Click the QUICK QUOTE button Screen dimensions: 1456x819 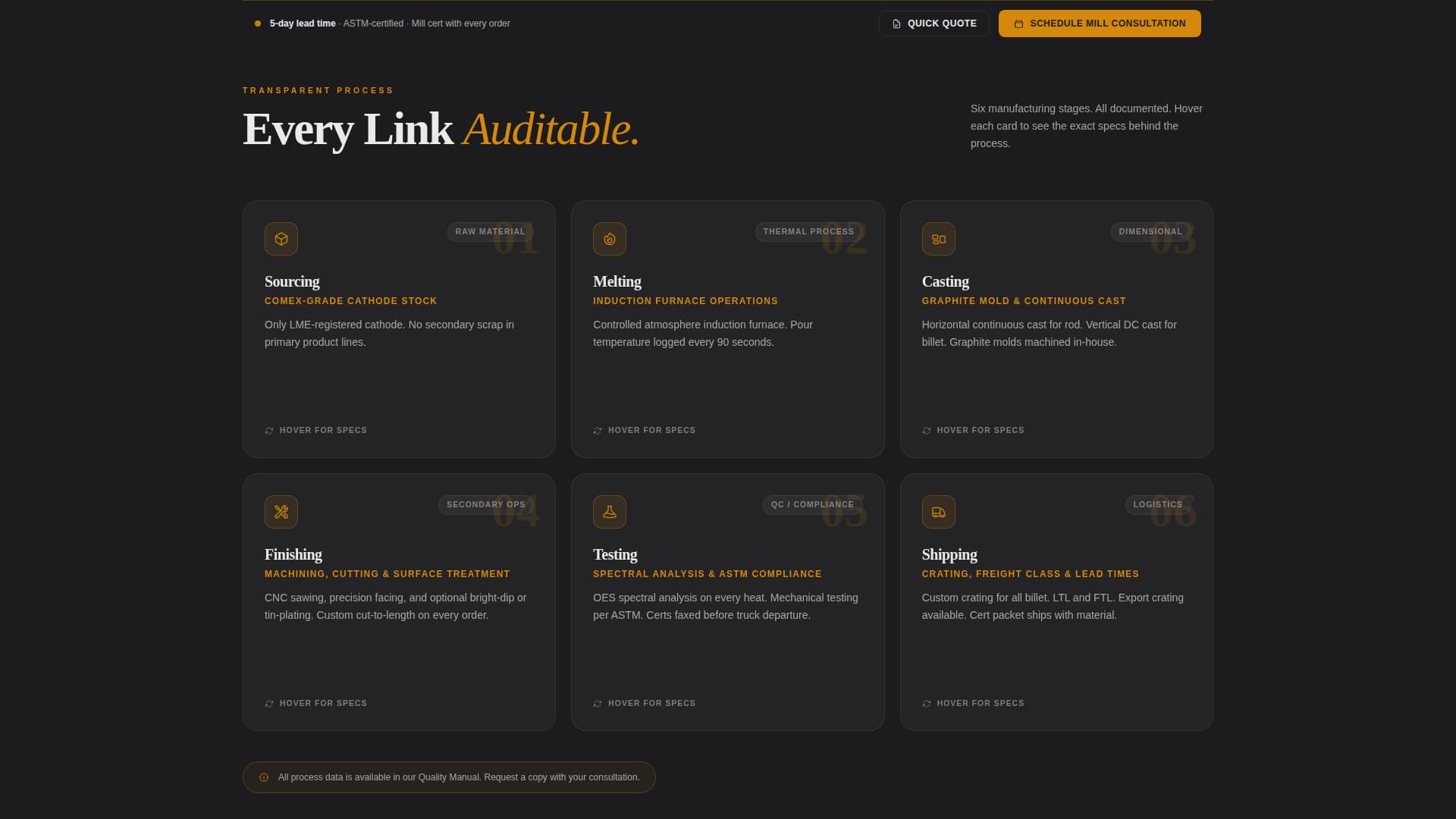pos(934,23)
